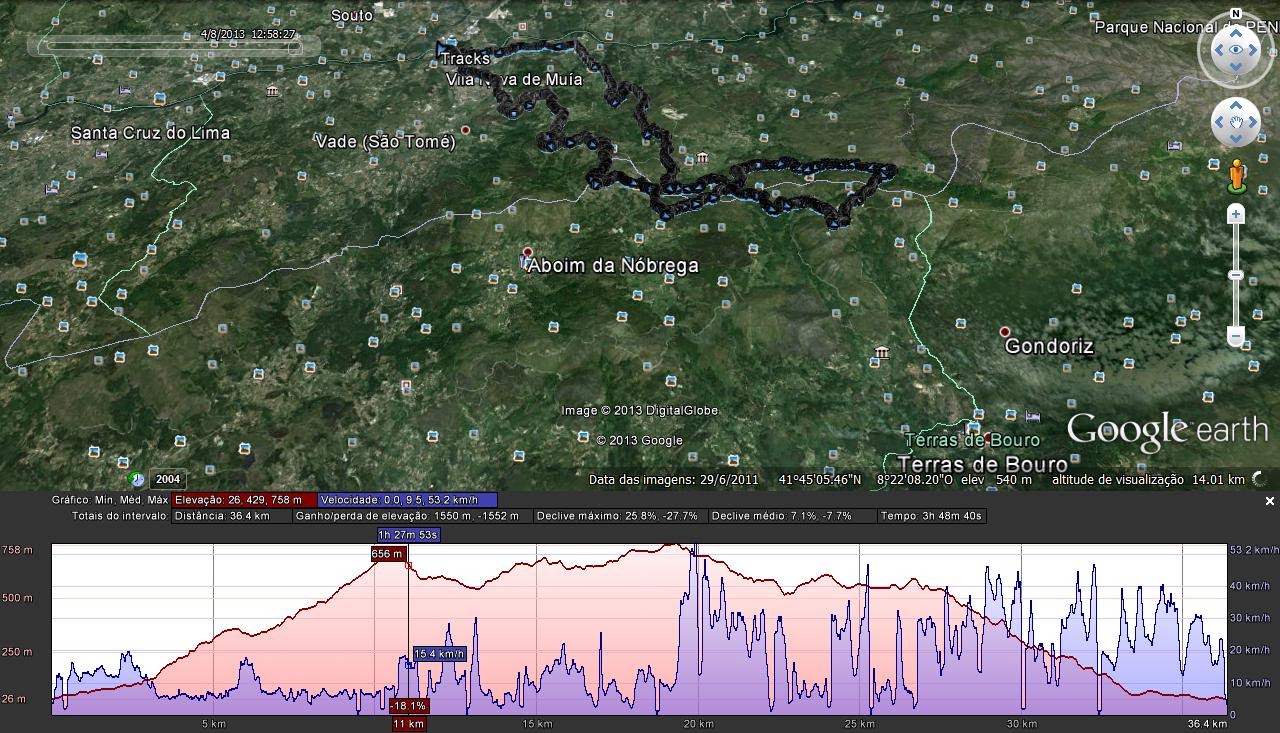Screen dimensions: 1280x733
Task: Click the zoom out minus at slider bottom
Action: tap(1236, 336)
